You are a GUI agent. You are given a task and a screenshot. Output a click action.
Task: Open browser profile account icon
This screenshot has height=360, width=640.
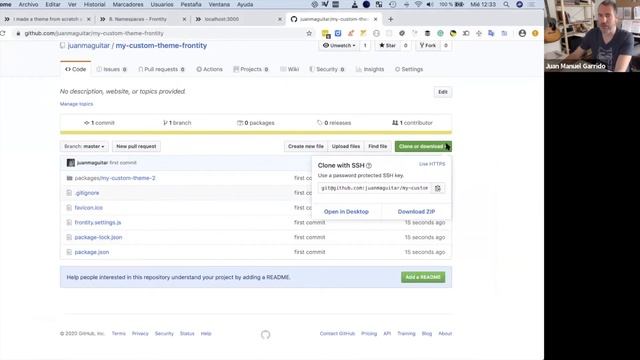click(522, 33)
